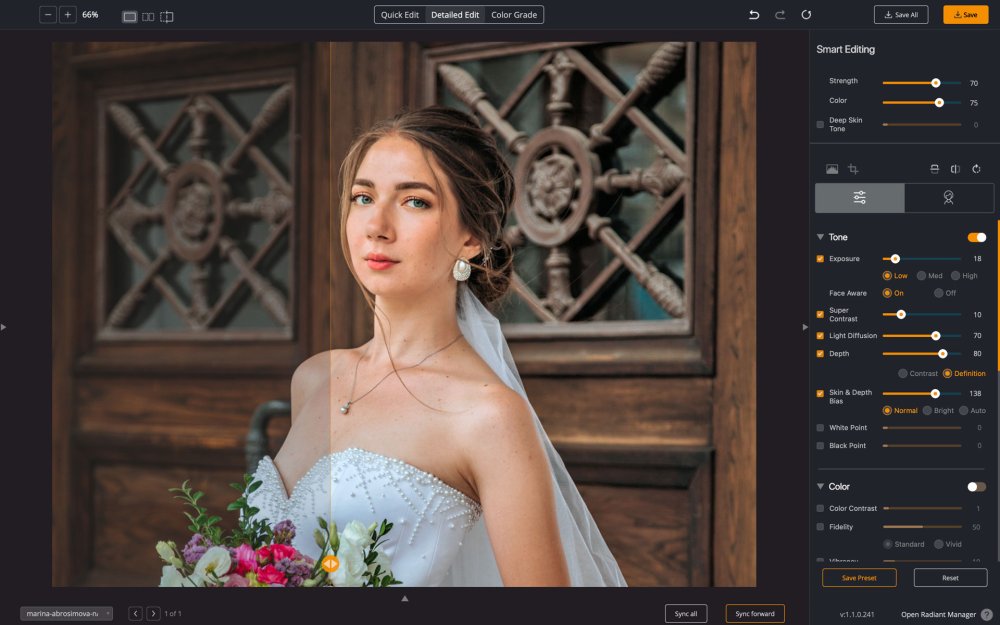Uncheck the Exposure checkbox
Image resolution: width=1000 pixels, height=625 pixels.
pos(820,259)
